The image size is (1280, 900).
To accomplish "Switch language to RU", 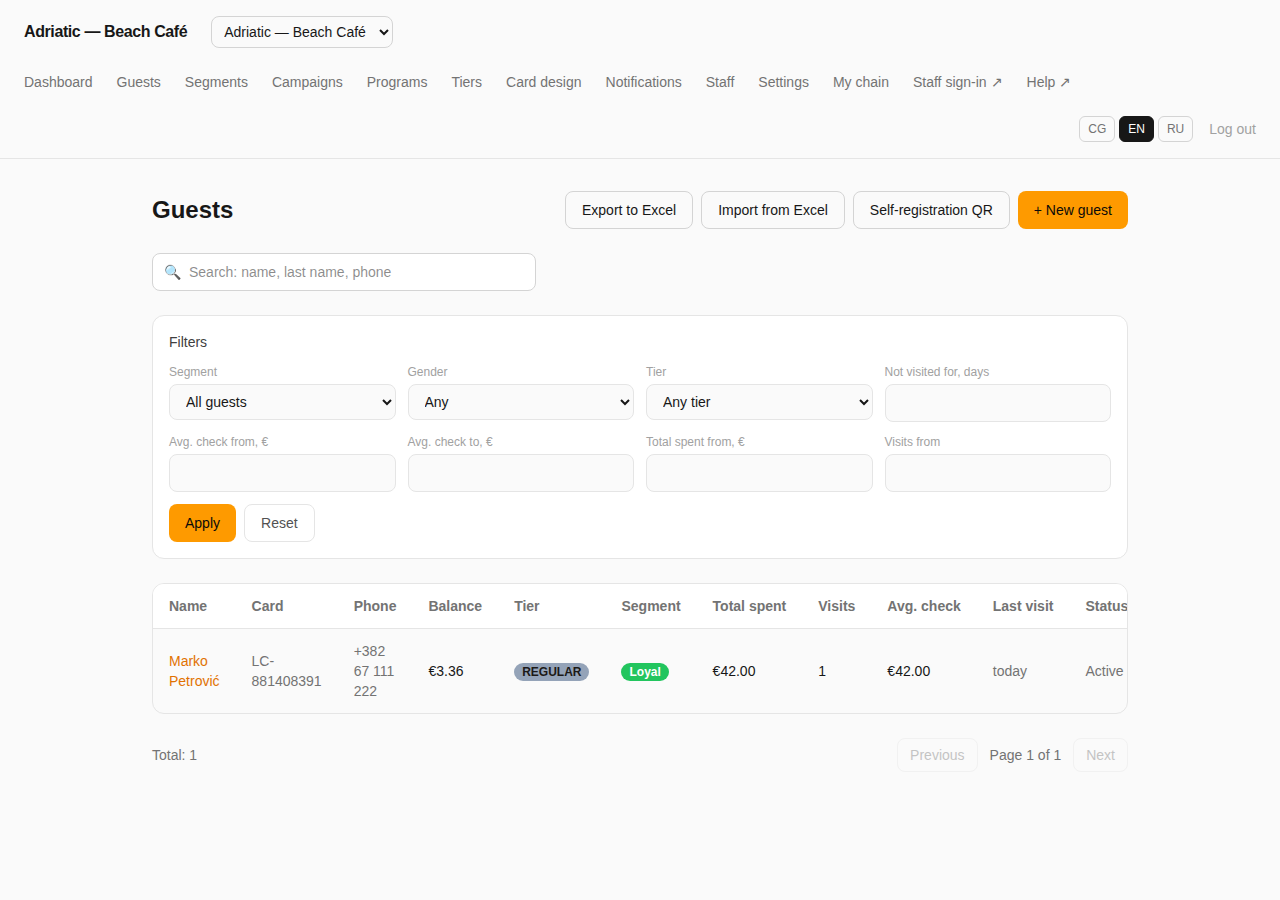I will 1175,129.
